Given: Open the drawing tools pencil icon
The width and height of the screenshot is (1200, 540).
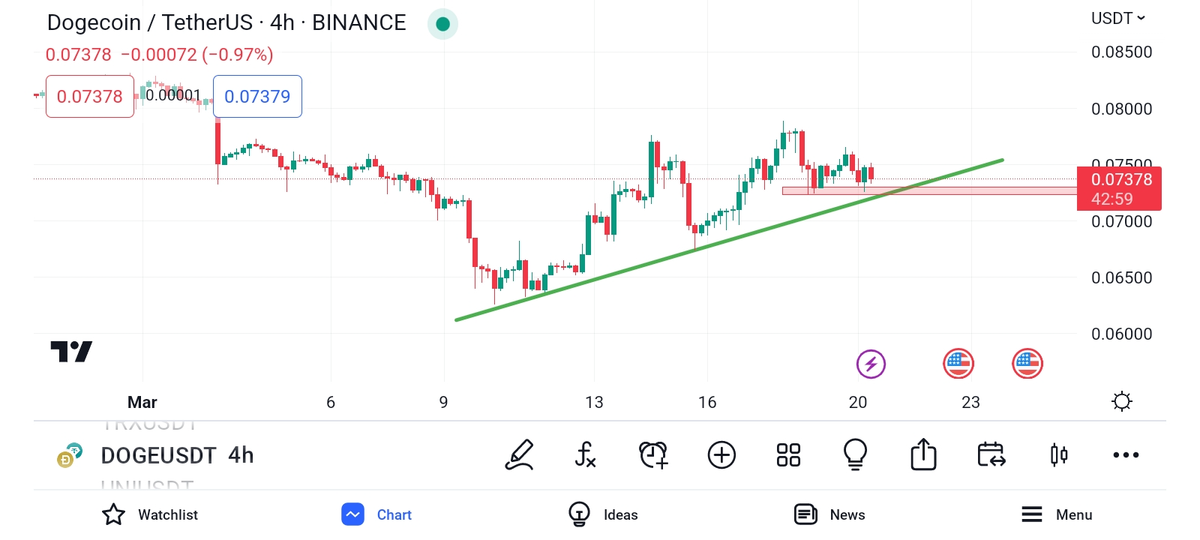Looking at the screenshot, I should [519, 455].
